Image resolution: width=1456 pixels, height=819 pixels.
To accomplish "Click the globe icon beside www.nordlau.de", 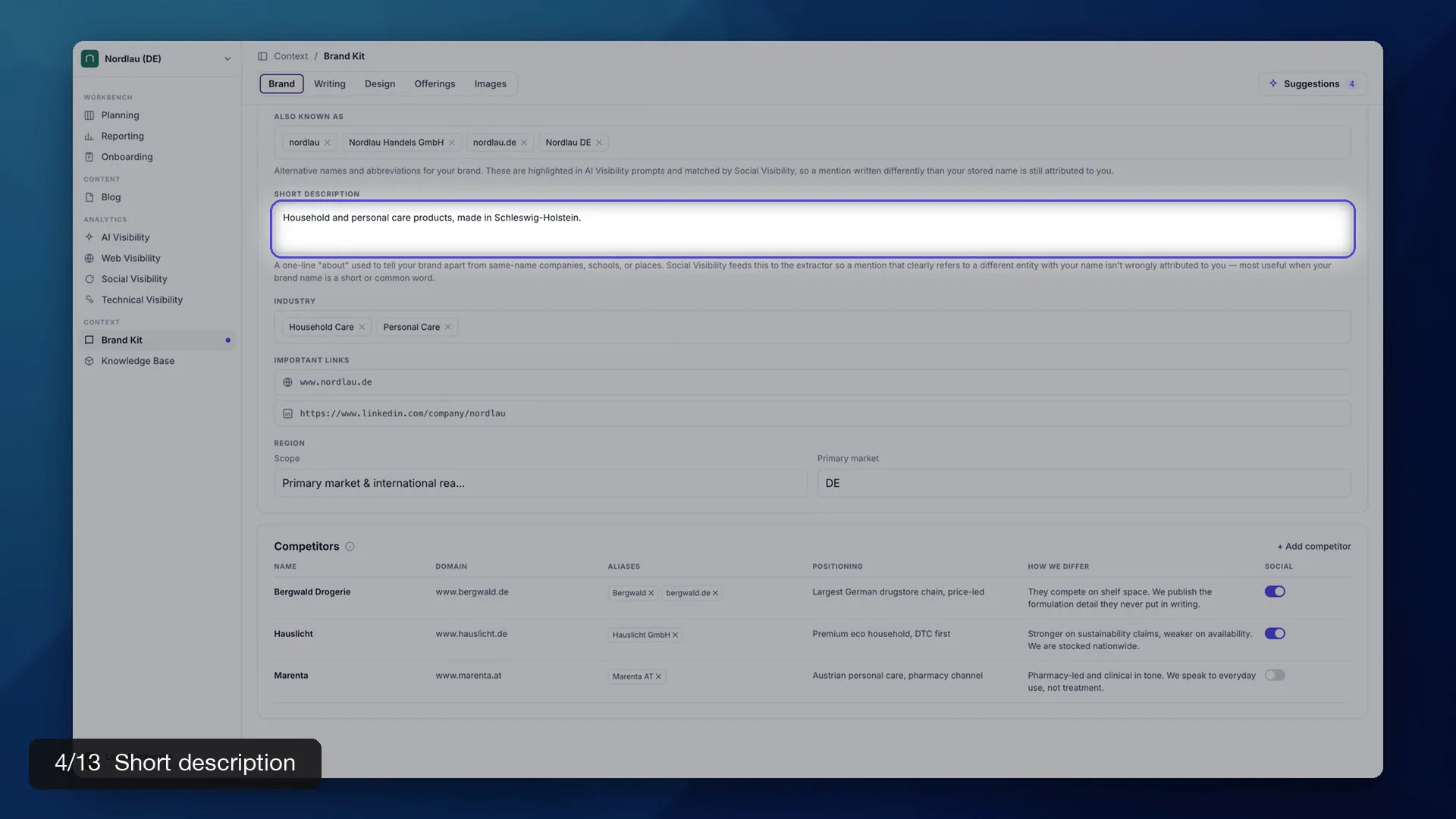I will [287, 382].
